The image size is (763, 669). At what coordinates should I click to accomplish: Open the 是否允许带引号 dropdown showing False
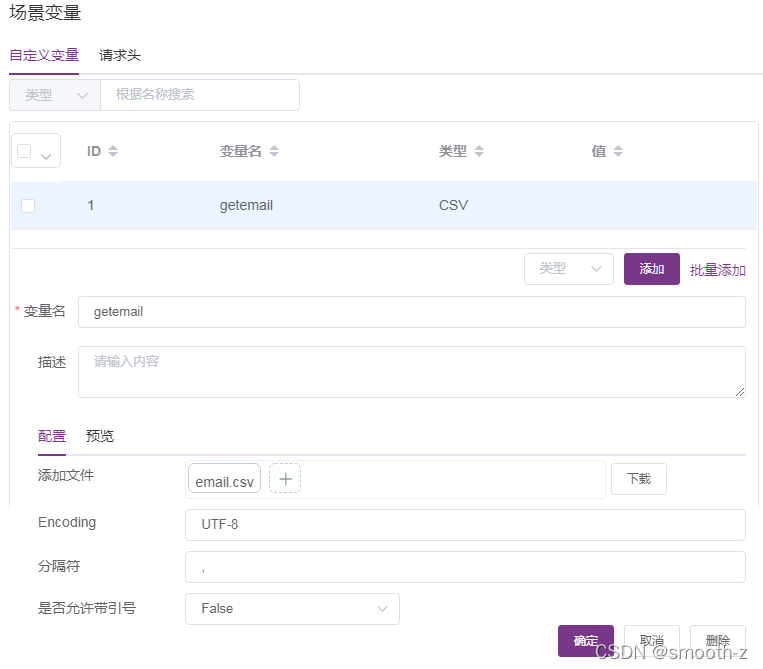tap(292, 609)
